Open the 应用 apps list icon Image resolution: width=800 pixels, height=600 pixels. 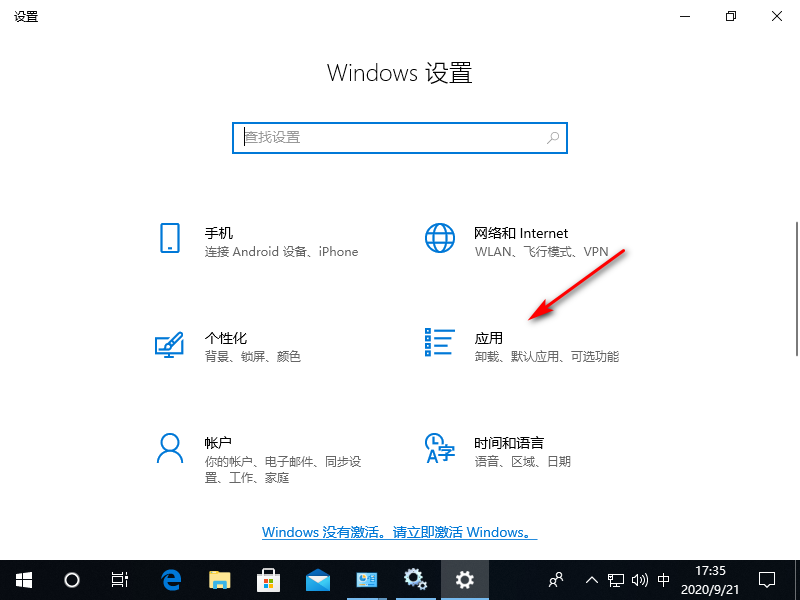pos(440,342)
